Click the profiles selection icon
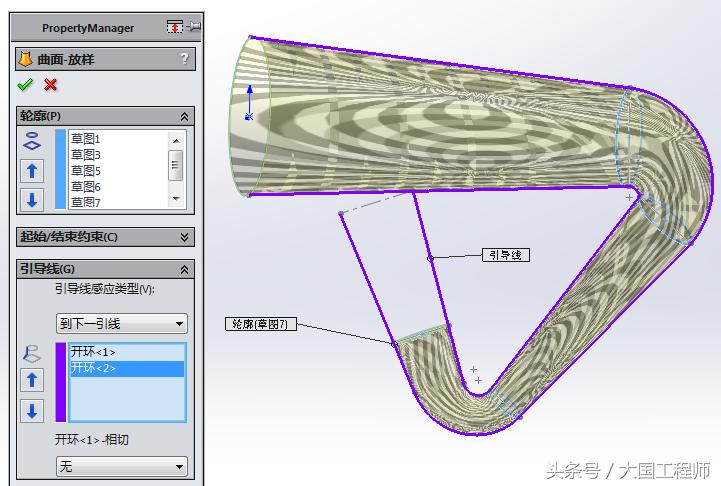Screen dimensions: 721x486 (32, 141)
